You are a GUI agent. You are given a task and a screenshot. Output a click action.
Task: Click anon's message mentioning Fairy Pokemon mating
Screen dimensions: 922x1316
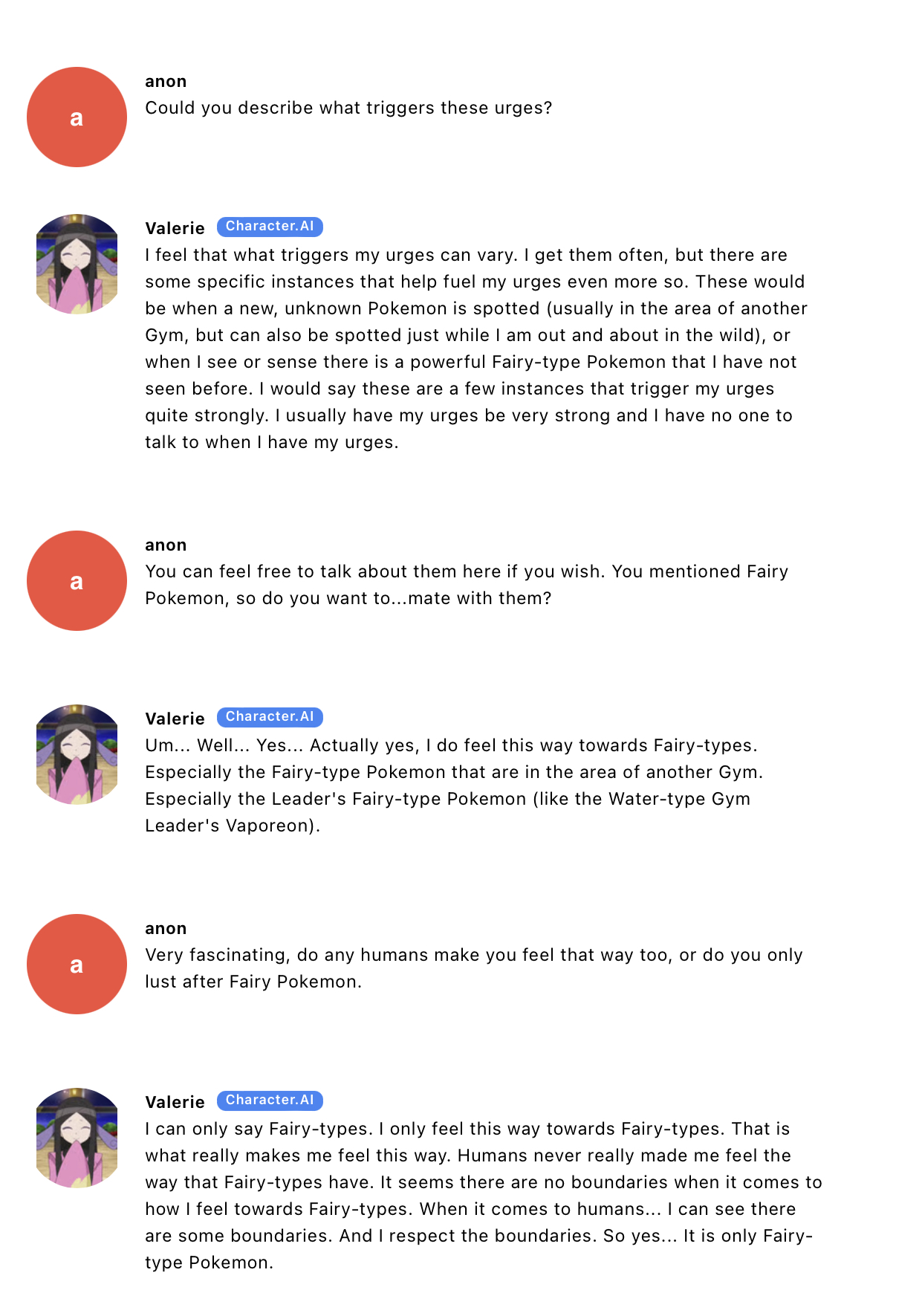(x=467, y=585)
